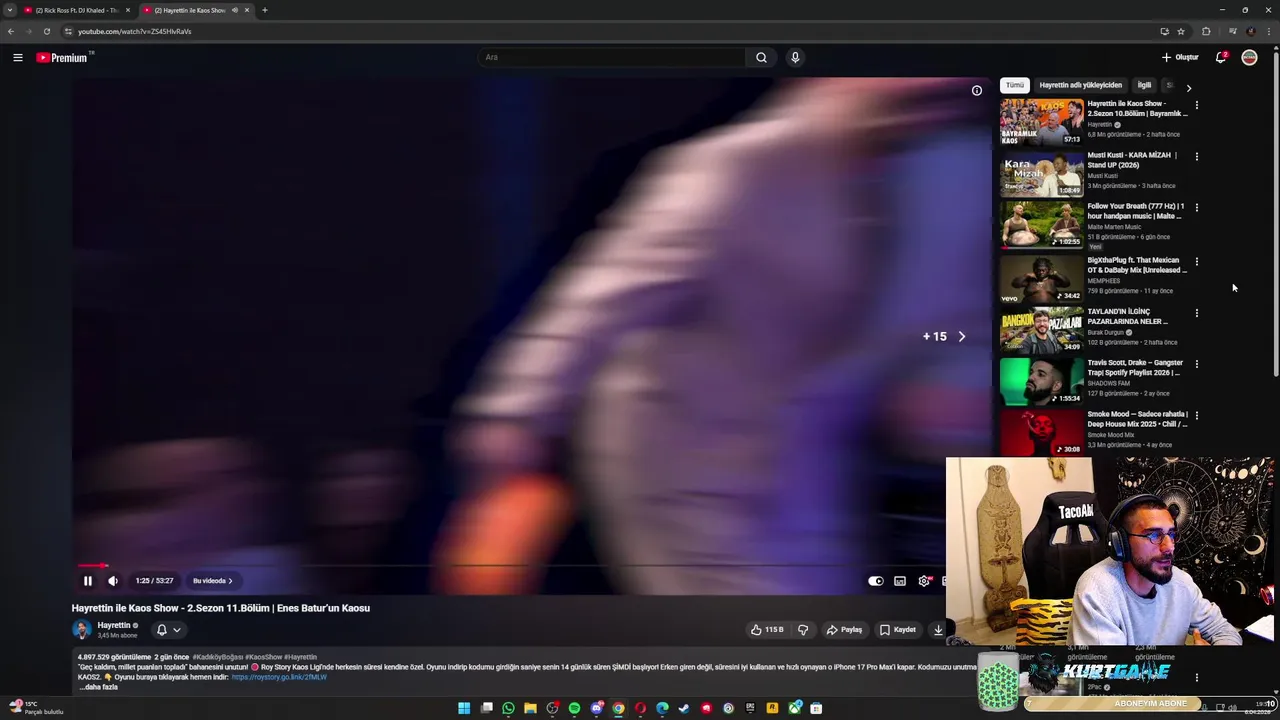Open the Kaos Show 10.Bölüm thumbnail

coord(1041,122)
